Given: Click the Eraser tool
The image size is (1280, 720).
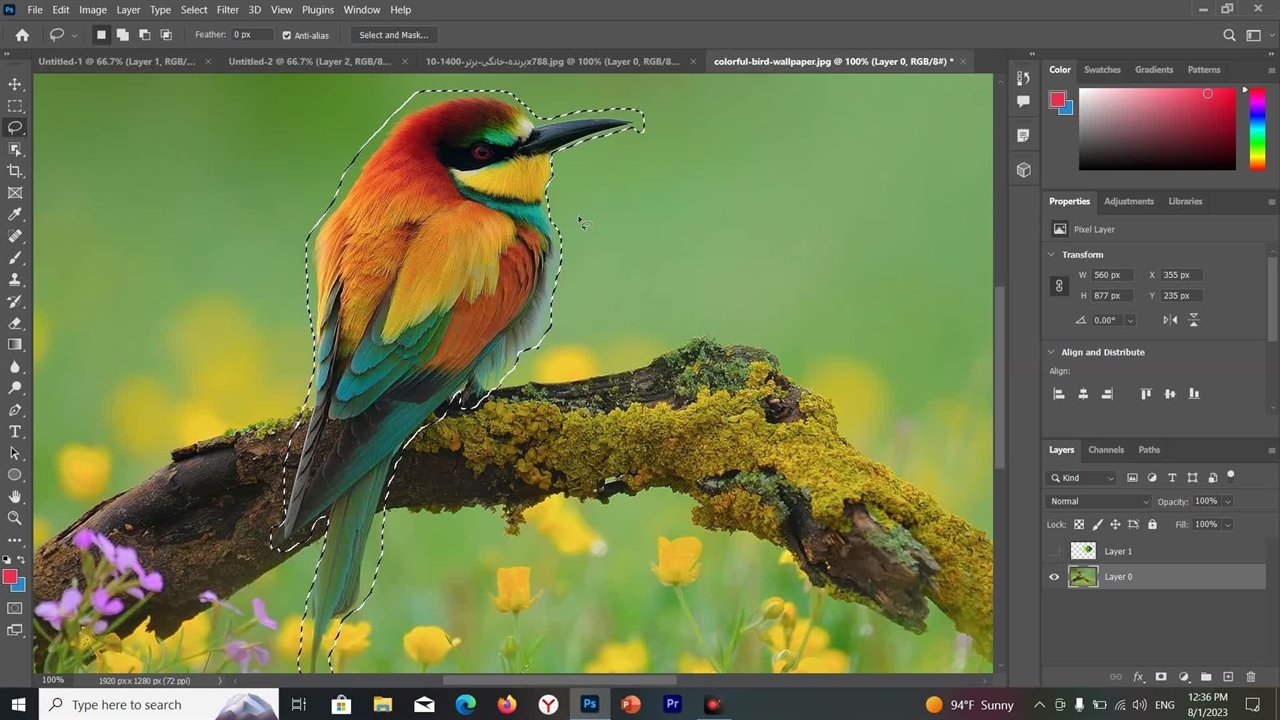Looking at the screenshot, I should click(x=15, y=323).
